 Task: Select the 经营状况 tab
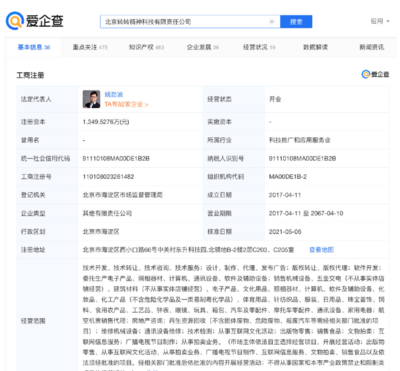[259, 47]
